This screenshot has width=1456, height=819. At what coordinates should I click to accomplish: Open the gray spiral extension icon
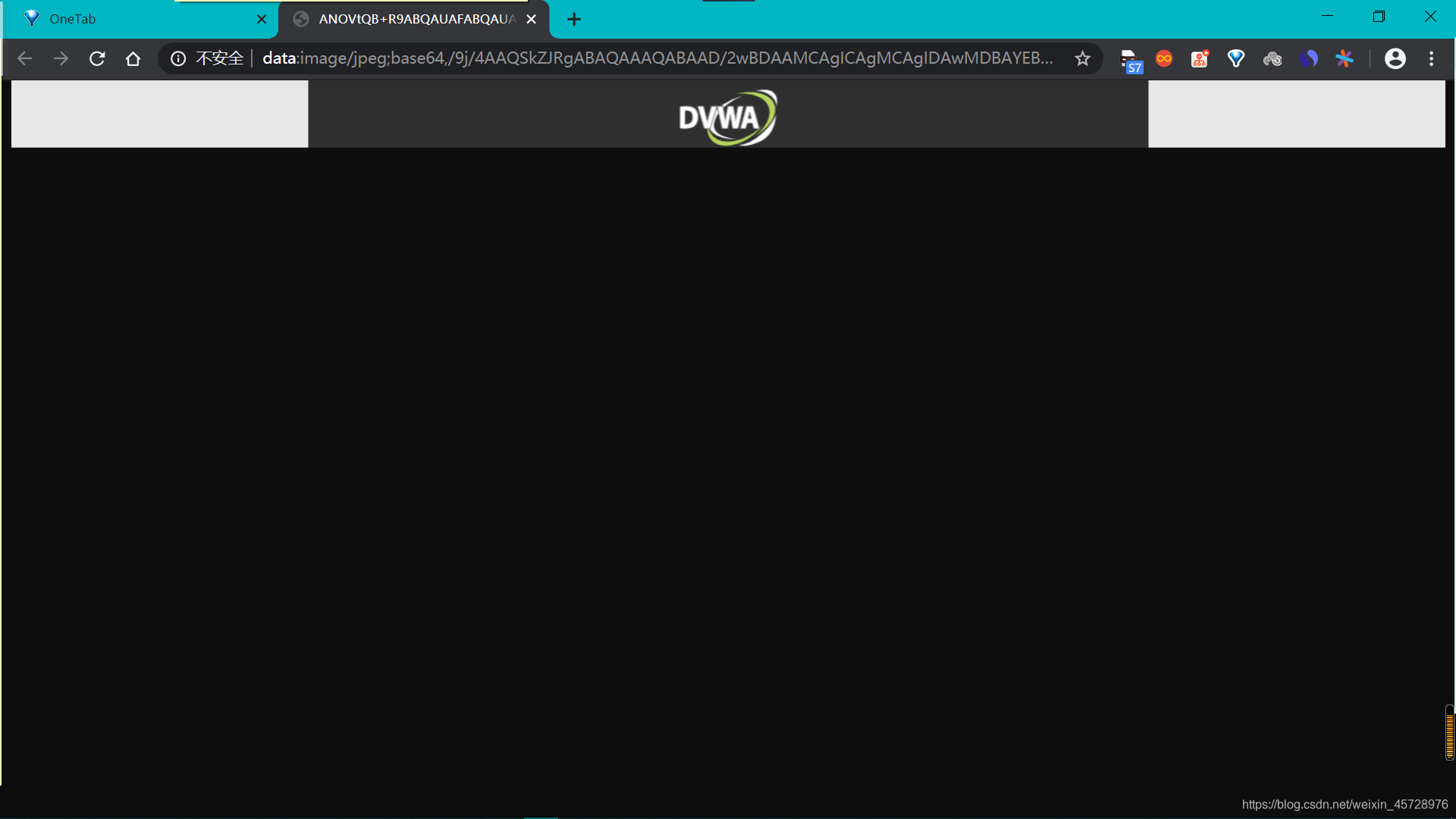click(x=1272, y=58)
